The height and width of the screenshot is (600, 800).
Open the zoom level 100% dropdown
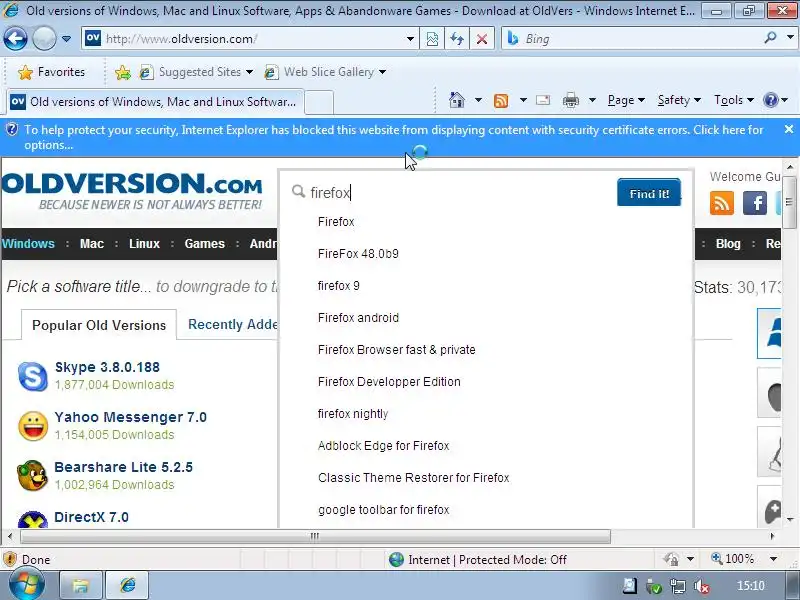[x=773, y=559]
